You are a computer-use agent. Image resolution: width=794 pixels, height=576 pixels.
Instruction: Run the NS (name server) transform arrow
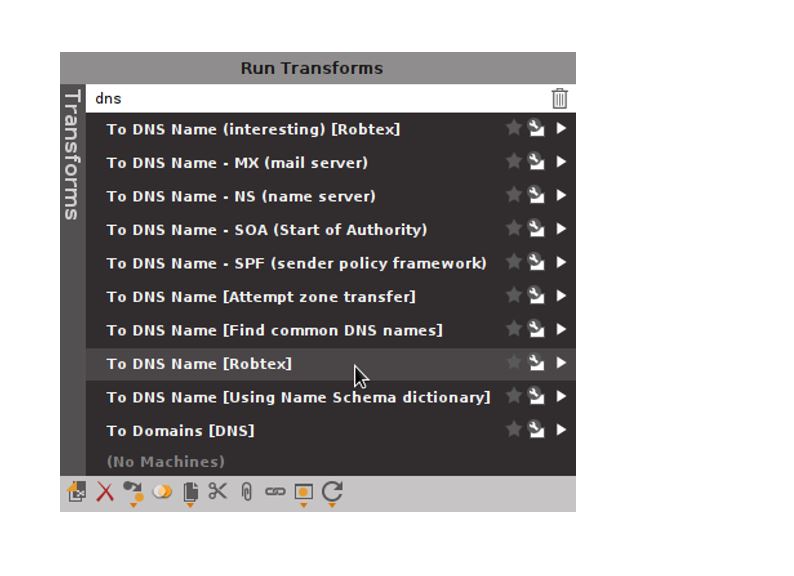pos(561,195)
